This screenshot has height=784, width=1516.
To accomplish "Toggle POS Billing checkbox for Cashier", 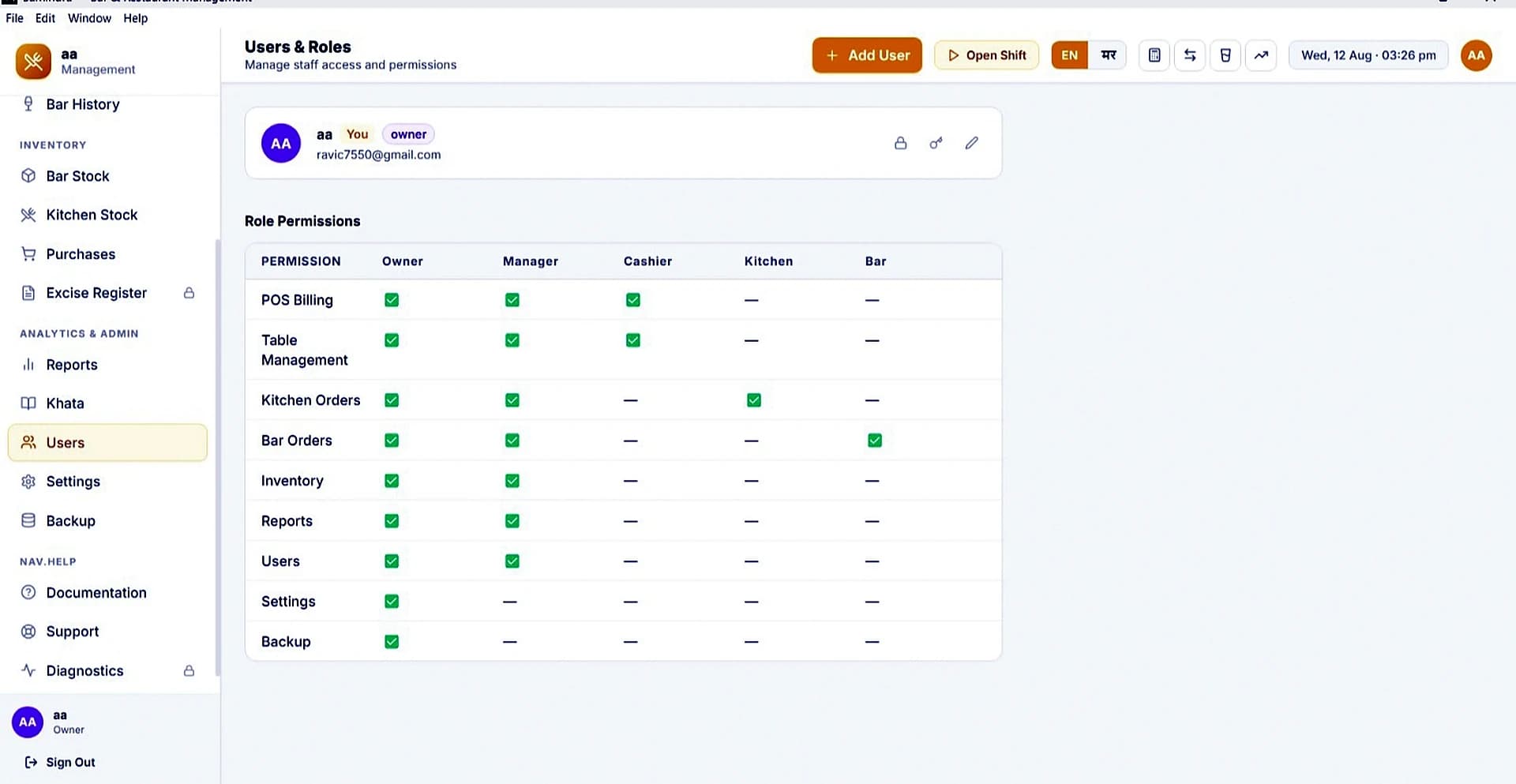I will click(633, 300).
